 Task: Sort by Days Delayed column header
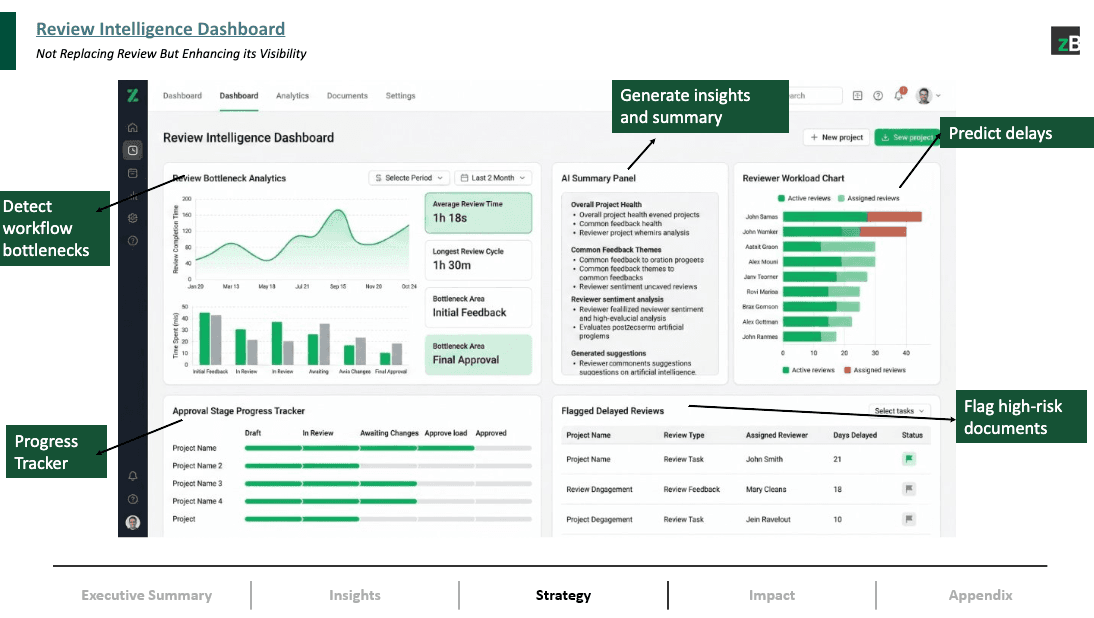(855, 435)
